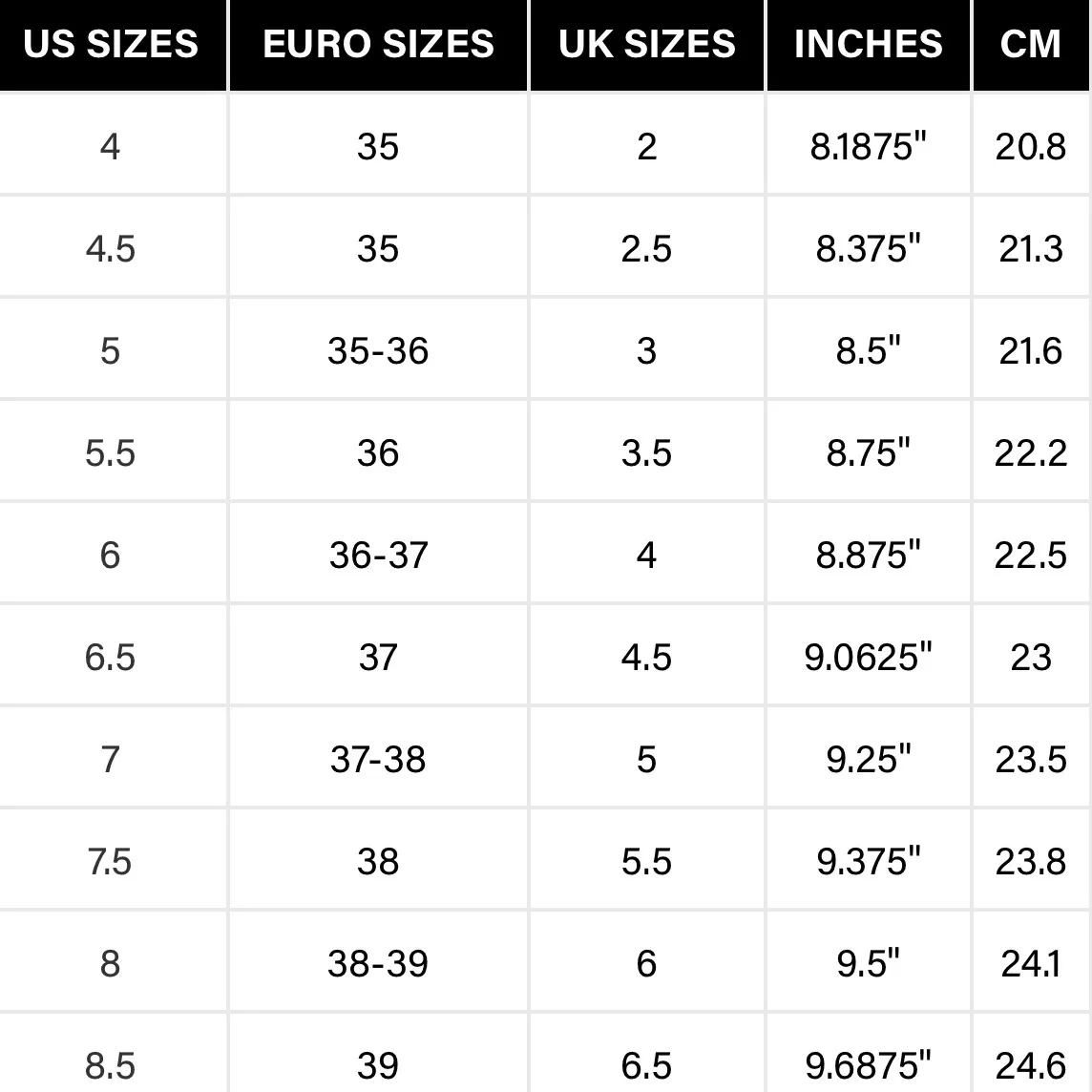Select the 8.1875" inches cell
The image size is (1092, 1092).
(869, 146)
